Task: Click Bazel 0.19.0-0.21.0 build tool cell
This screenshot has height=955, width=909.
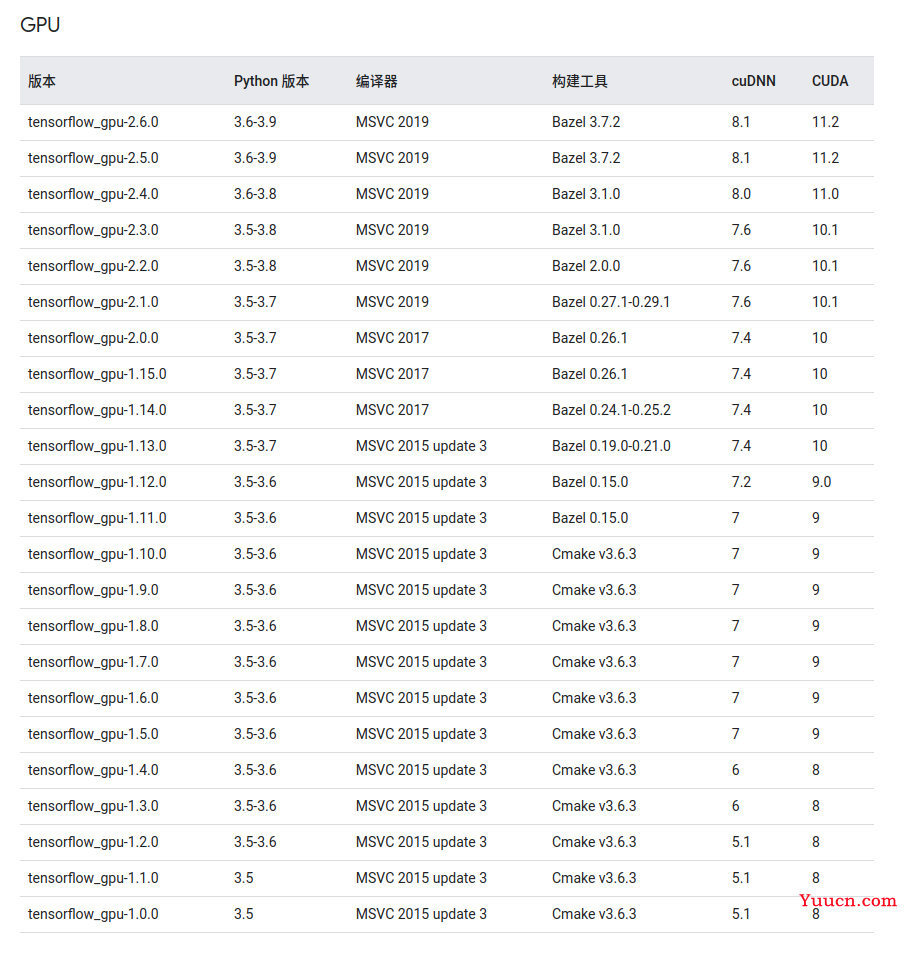Action: (611, 446)
